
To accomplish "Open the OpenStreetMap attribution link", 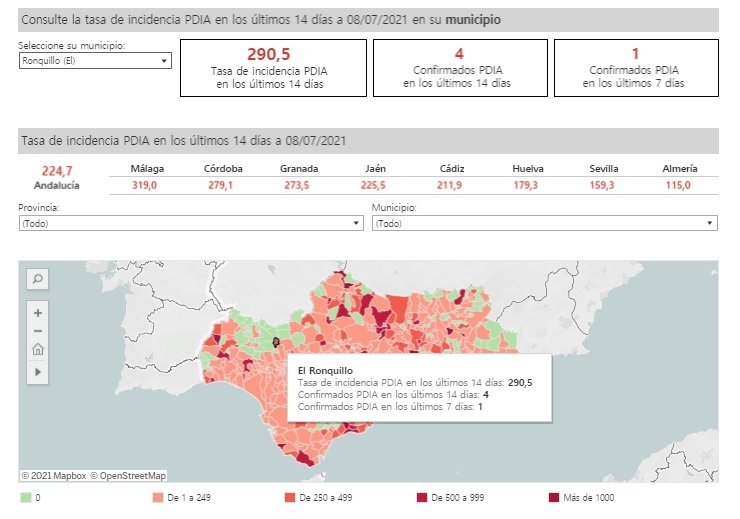I will 128,476.
